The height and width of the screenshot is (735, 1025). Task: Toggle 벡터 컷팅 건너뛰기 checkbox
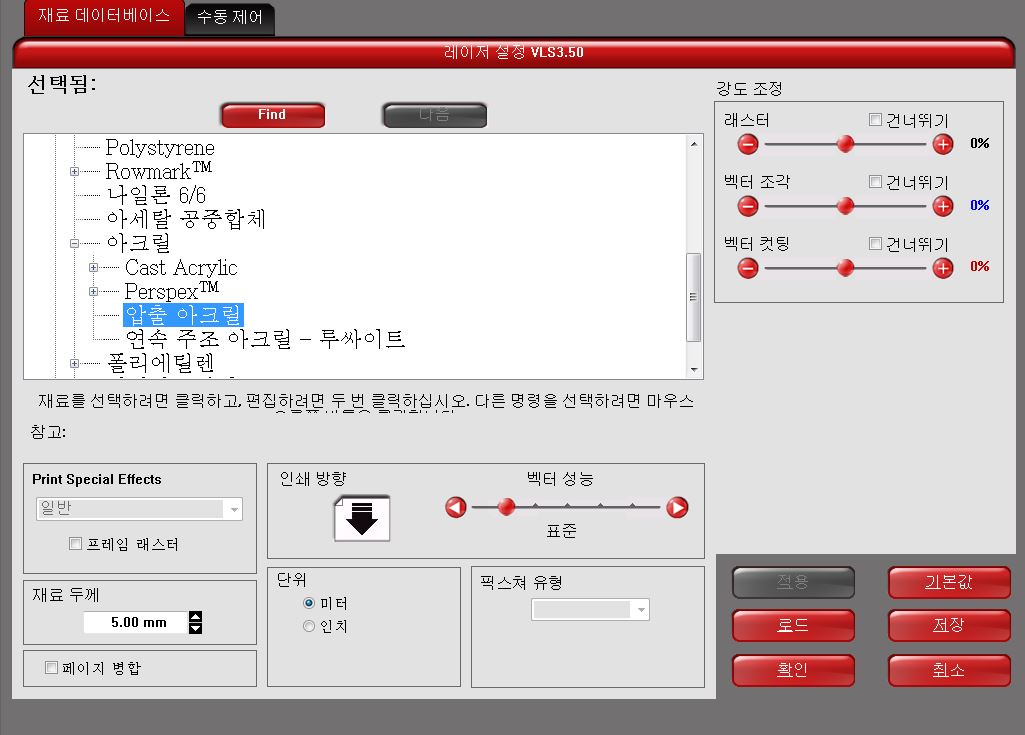point(875,243)
